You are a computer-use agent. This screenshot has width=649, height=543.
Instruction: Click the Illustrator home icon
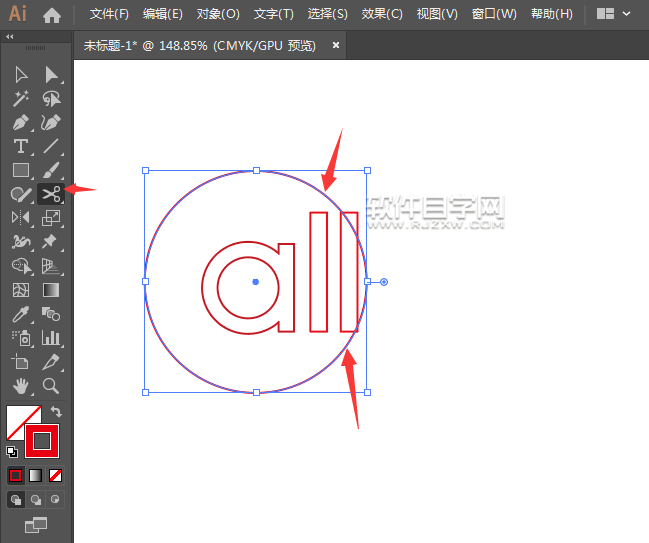coord(52,15)
